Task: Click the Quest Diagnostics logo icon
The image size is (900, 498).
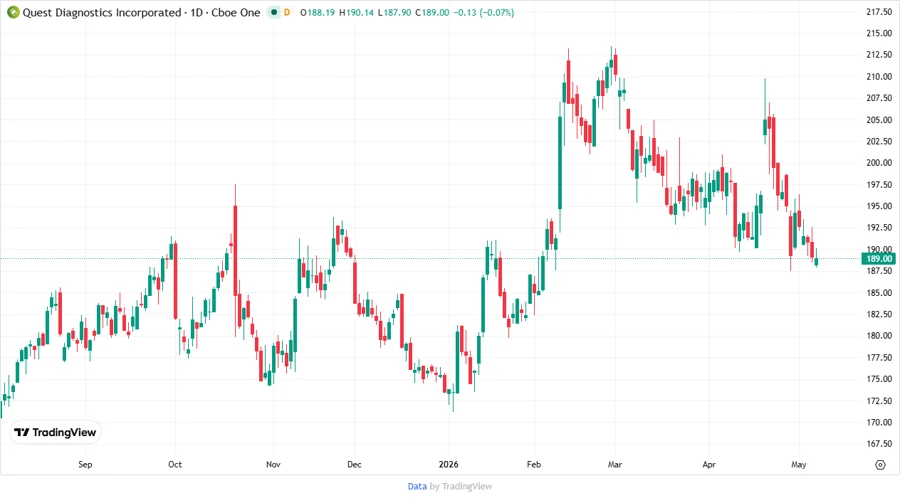Action: coord(13,12)
